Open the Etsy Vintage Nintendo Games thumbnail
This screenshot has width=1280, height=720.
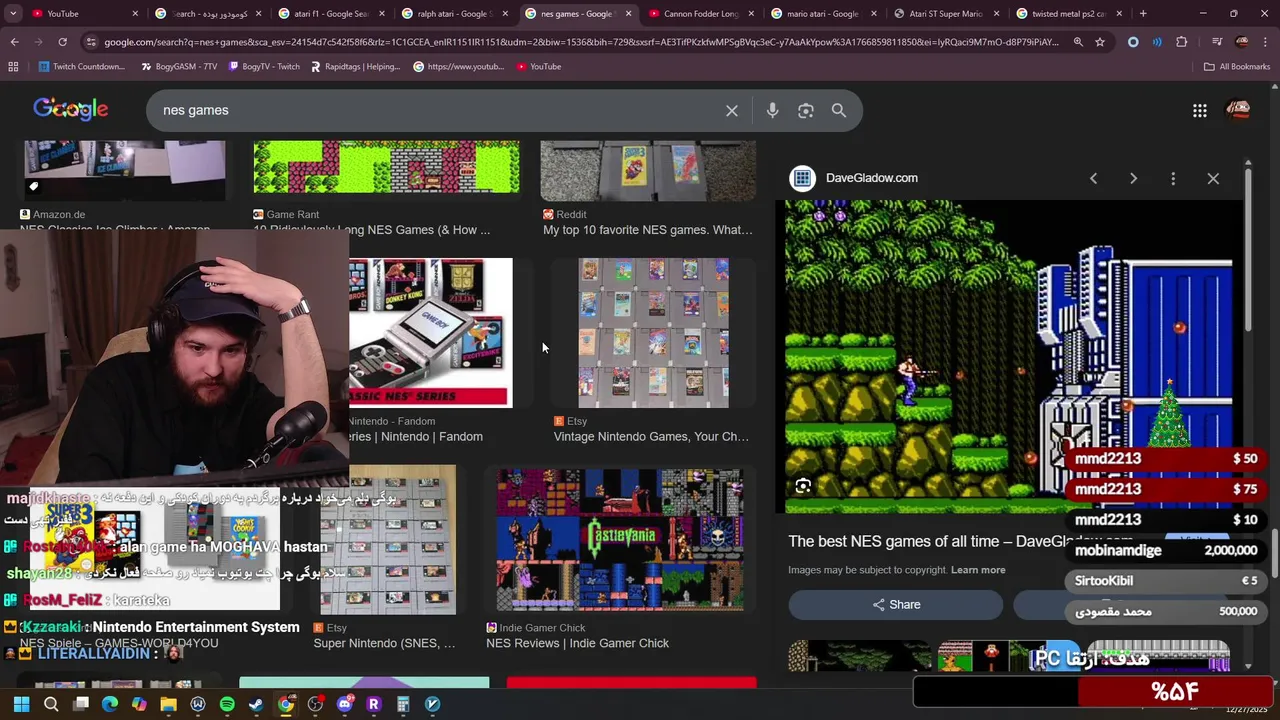click(x=653, y=333)
